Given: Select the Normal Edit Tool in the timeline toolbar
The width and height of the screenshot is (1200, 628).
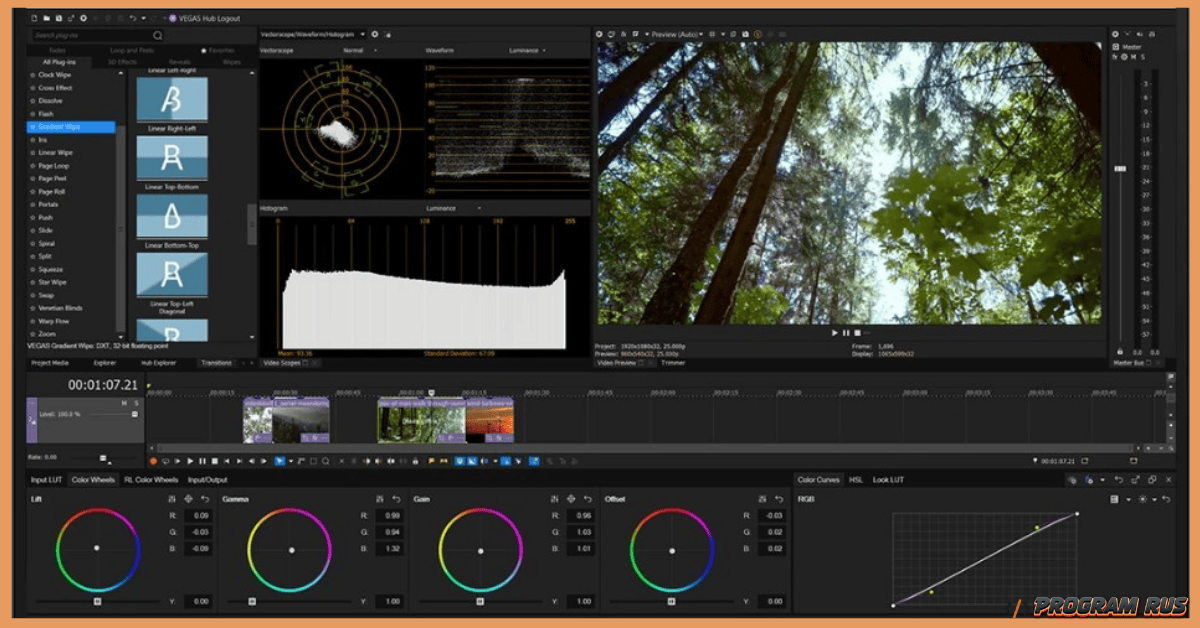Looking at the screenshot, I should point(279,460).
